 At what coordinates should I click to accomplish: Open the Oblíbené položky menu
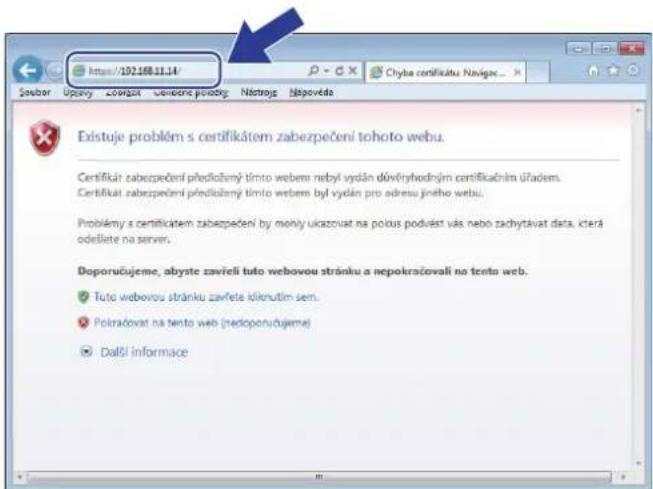pos(191,92)
